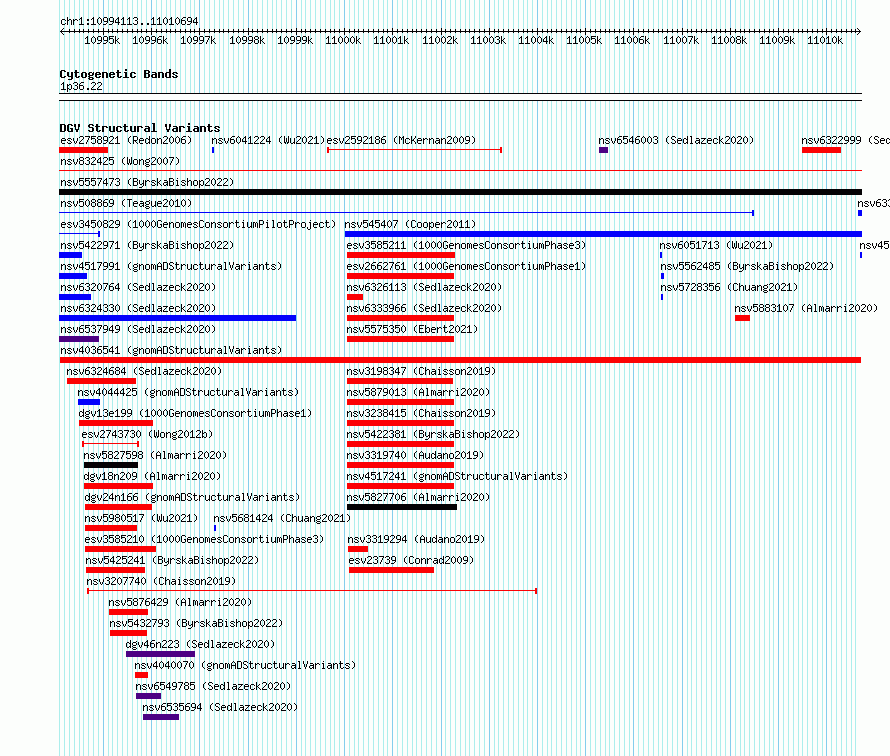Open esv3585211 (1000GenomesConsortiumPhase3) variant
This screenshot has width=890, height=756.
point(466,245)
